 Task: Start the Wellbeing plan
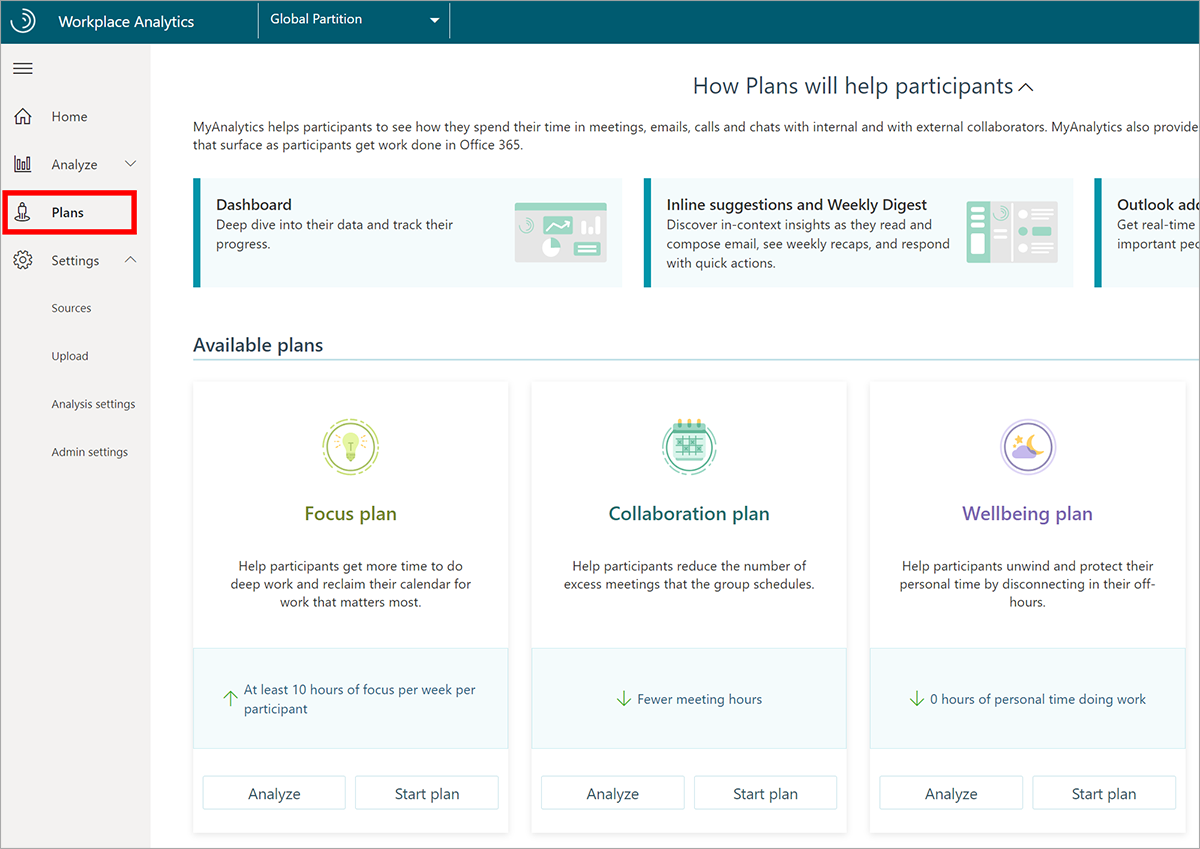pyautogui.click(x=1104, y=793)
